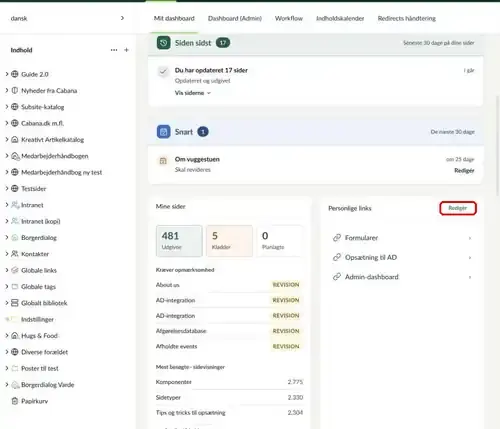Click the icon beside Medarbejderhåndbogen

pos(15,156)
